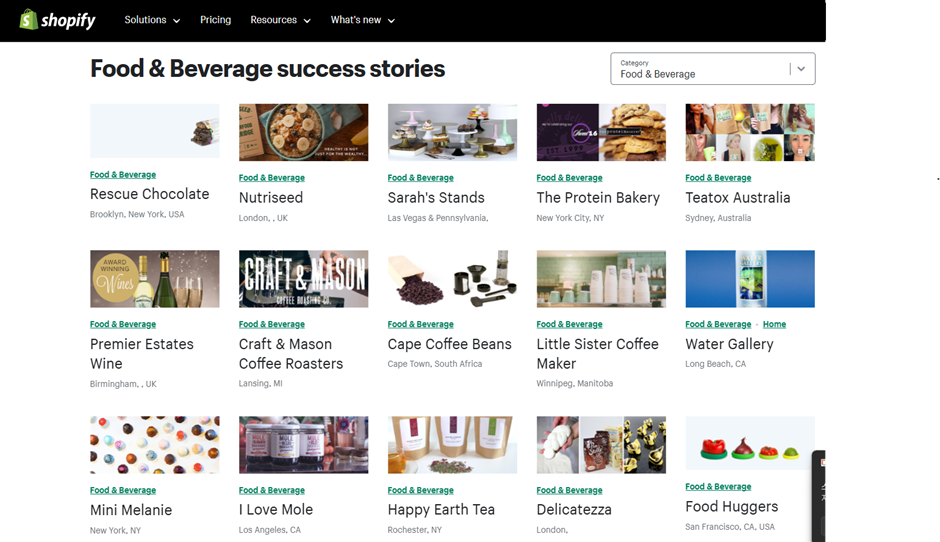Click the Mini Melanie chocolates image
Screen dimensions: 940x542
[x=155, y=445]
